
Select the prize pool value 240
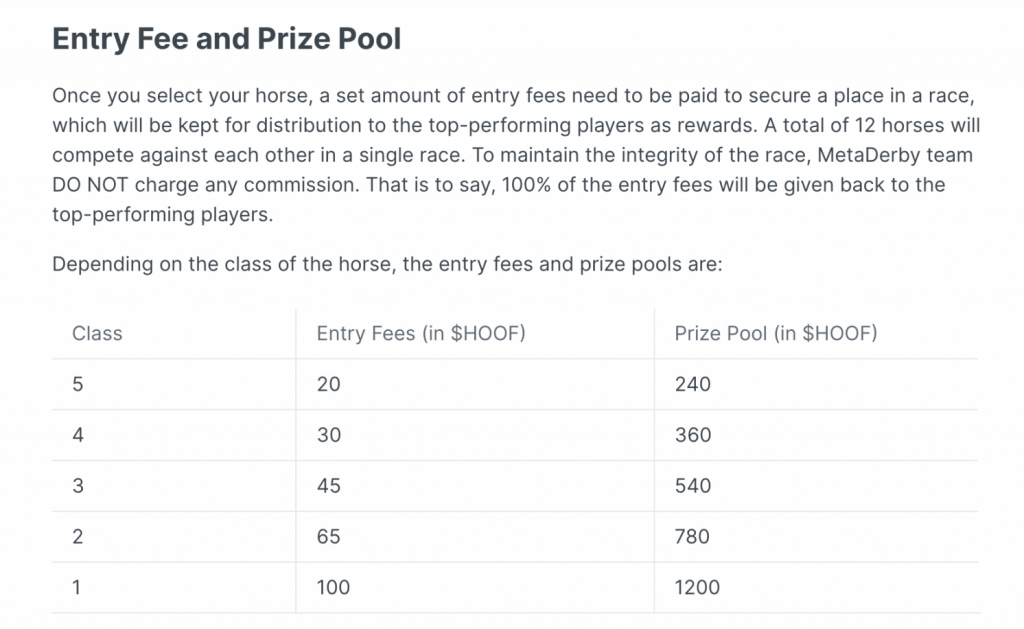692,384
